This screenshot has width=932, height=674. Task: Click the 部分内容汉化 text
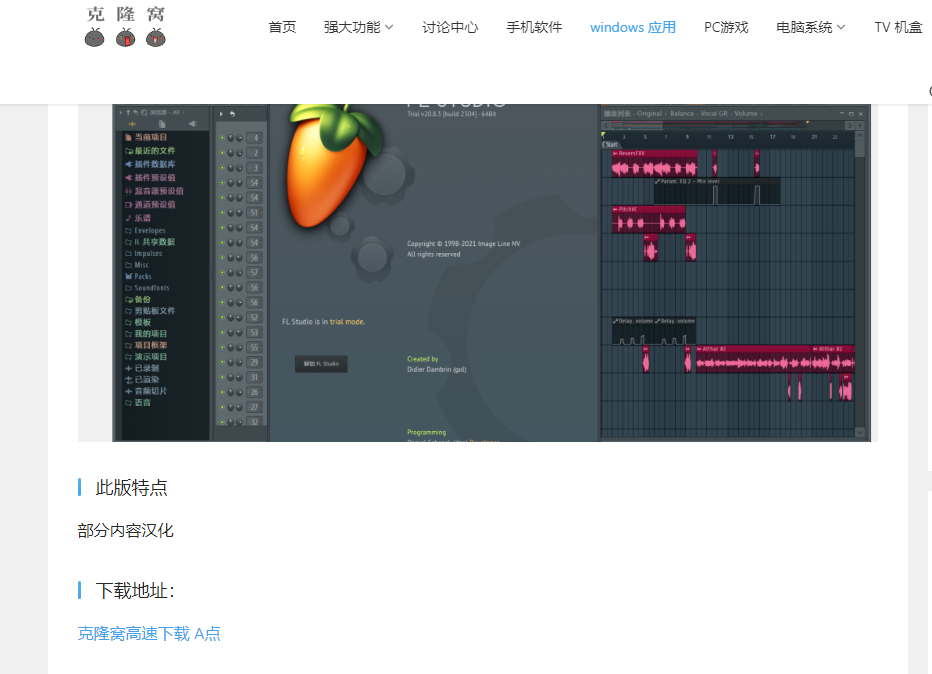(125, 530)
